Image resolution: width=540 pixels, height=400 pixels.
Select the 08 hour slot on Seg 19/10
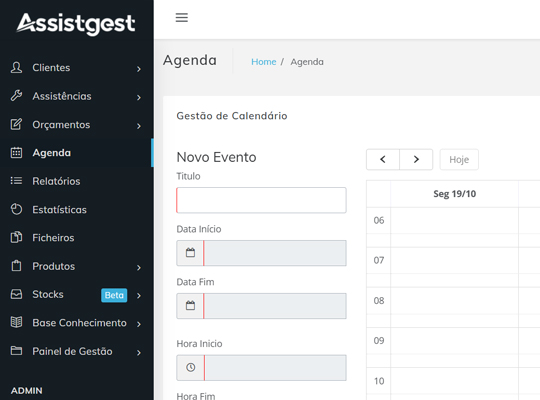click(x=455, y=301)
